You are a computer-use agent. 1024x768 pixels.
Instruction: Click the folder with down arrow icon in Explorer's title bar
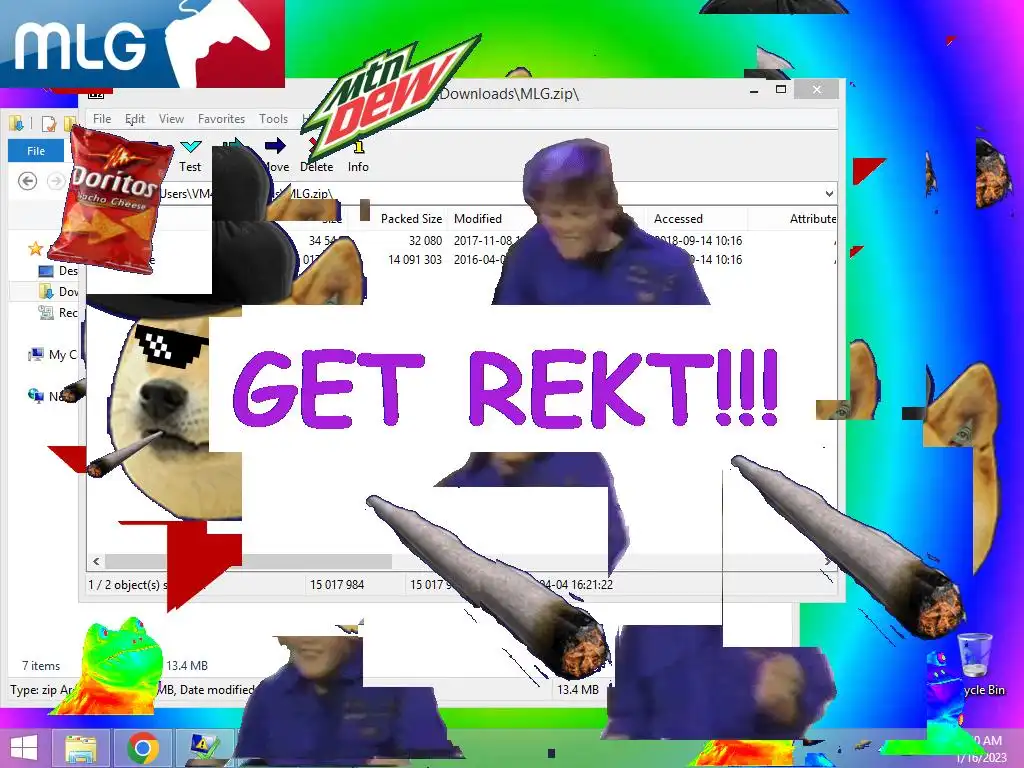[x=16, y=123]
